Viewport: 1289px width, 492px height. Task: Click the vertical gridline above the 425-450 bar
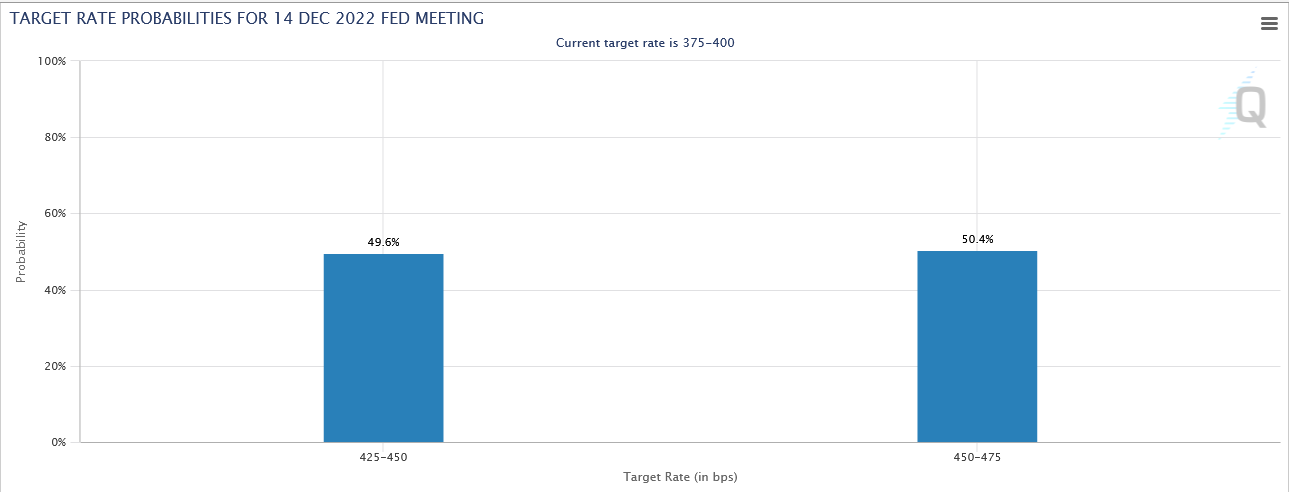[x=383, y=150]
